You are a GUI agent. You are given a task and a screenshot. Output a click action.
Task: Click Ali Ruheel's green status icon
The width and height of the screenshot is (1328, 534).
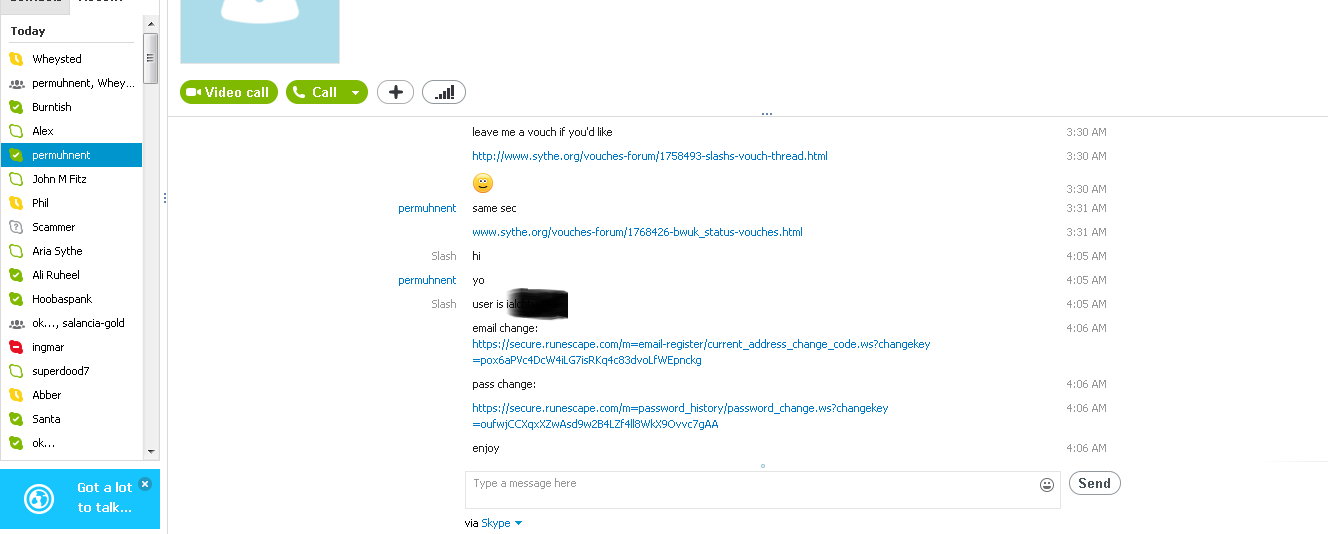16,275
